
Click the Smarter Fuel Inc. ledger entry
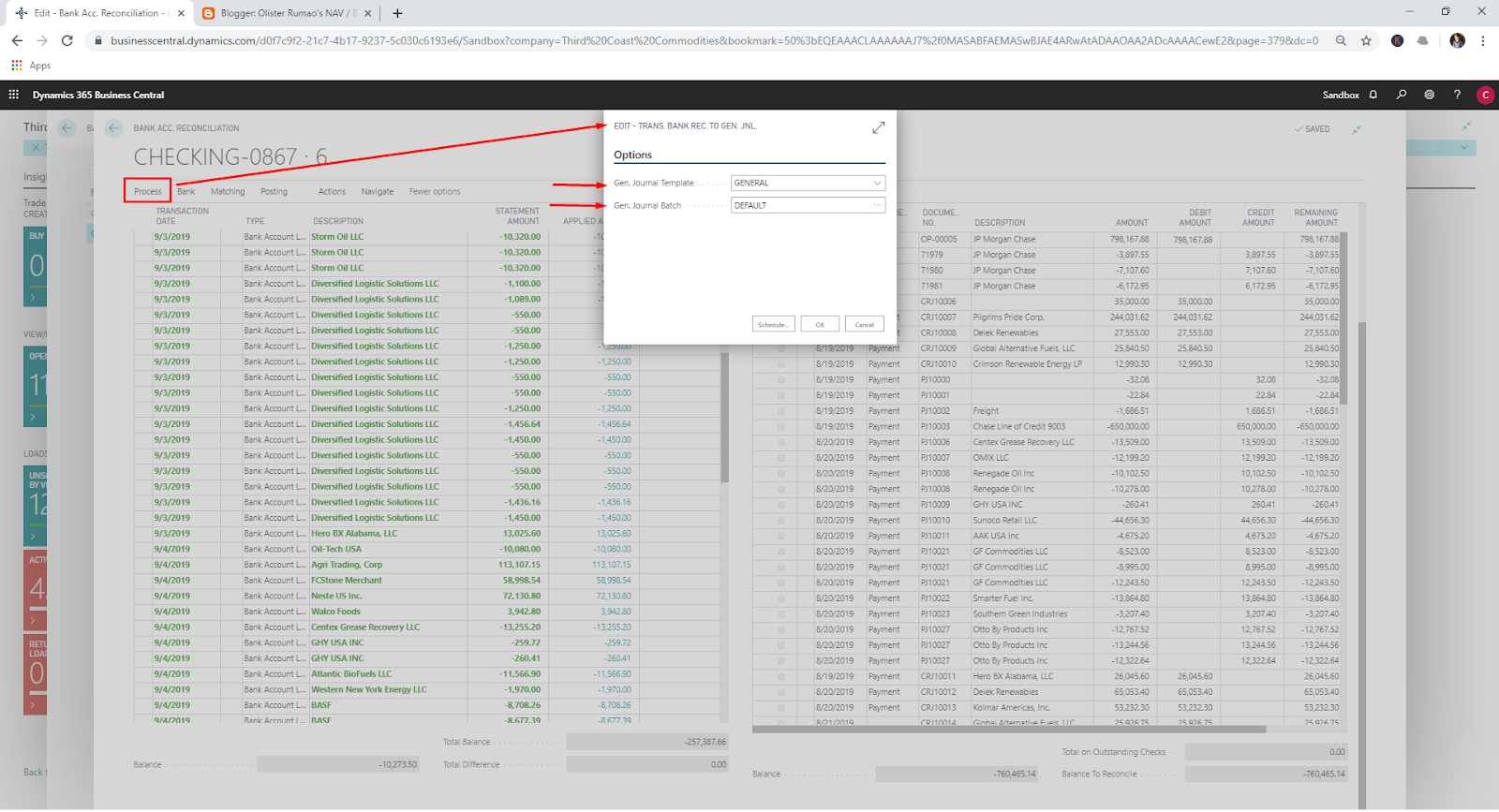[x=1003, y=598]
